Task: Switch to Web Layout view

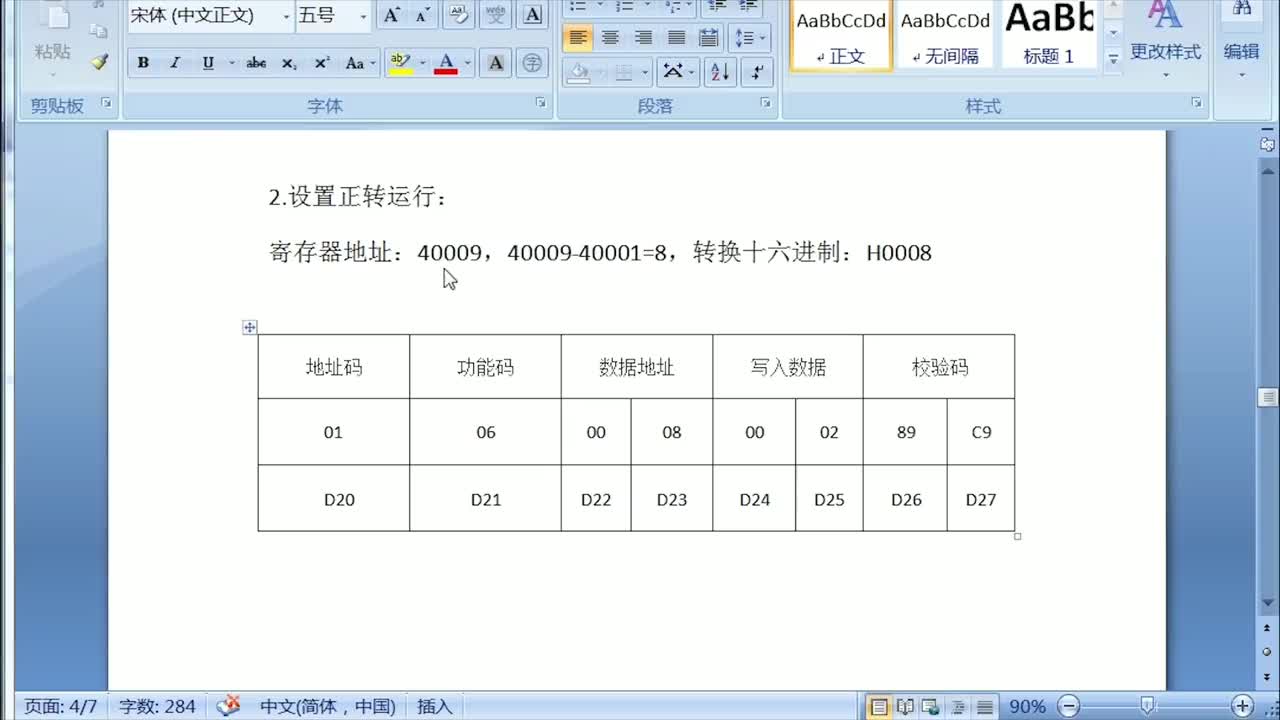Action: 931,706
